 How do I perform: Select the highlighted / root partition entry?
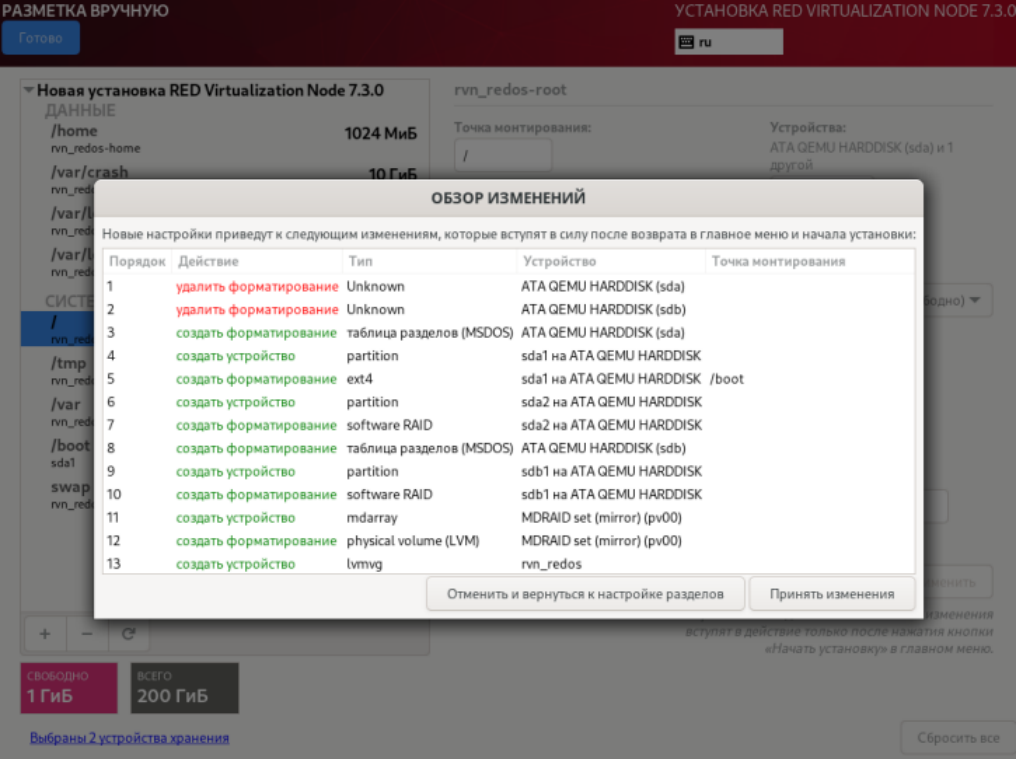pos(58,328)
